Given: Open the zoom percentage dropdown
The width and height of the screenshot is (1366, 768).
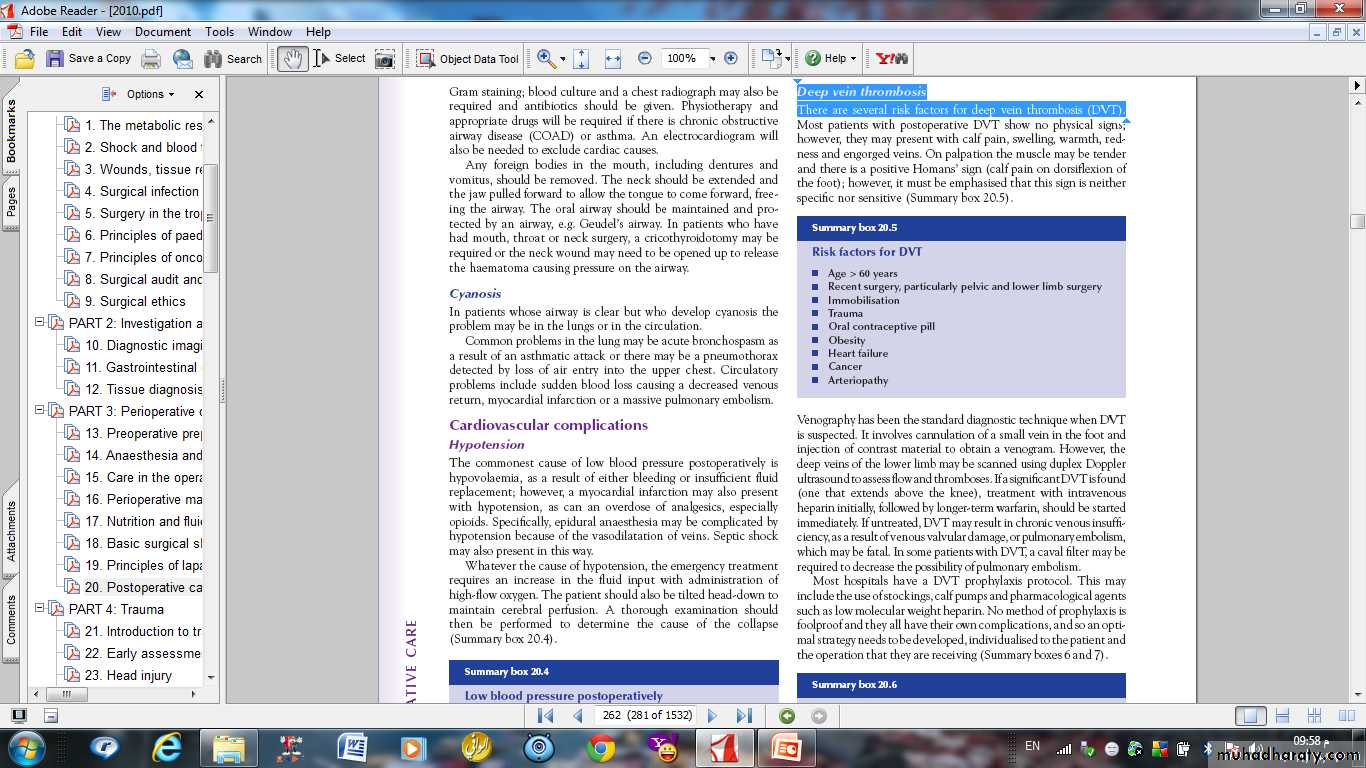Looking at the screenshot, I should click(x=711, y=59).
